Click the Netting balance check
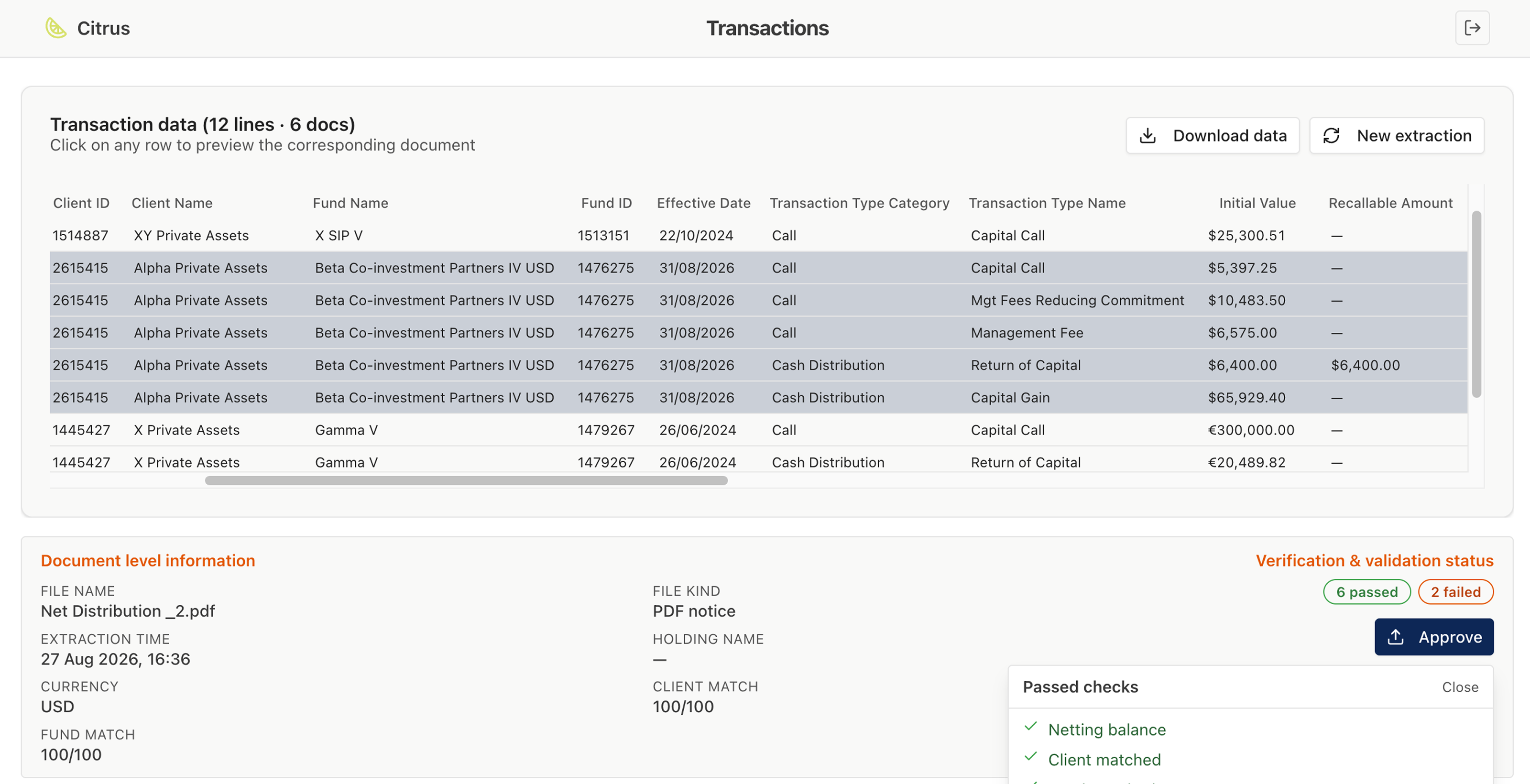The height and width of the screenshot is (784, 1530). 1106,730
